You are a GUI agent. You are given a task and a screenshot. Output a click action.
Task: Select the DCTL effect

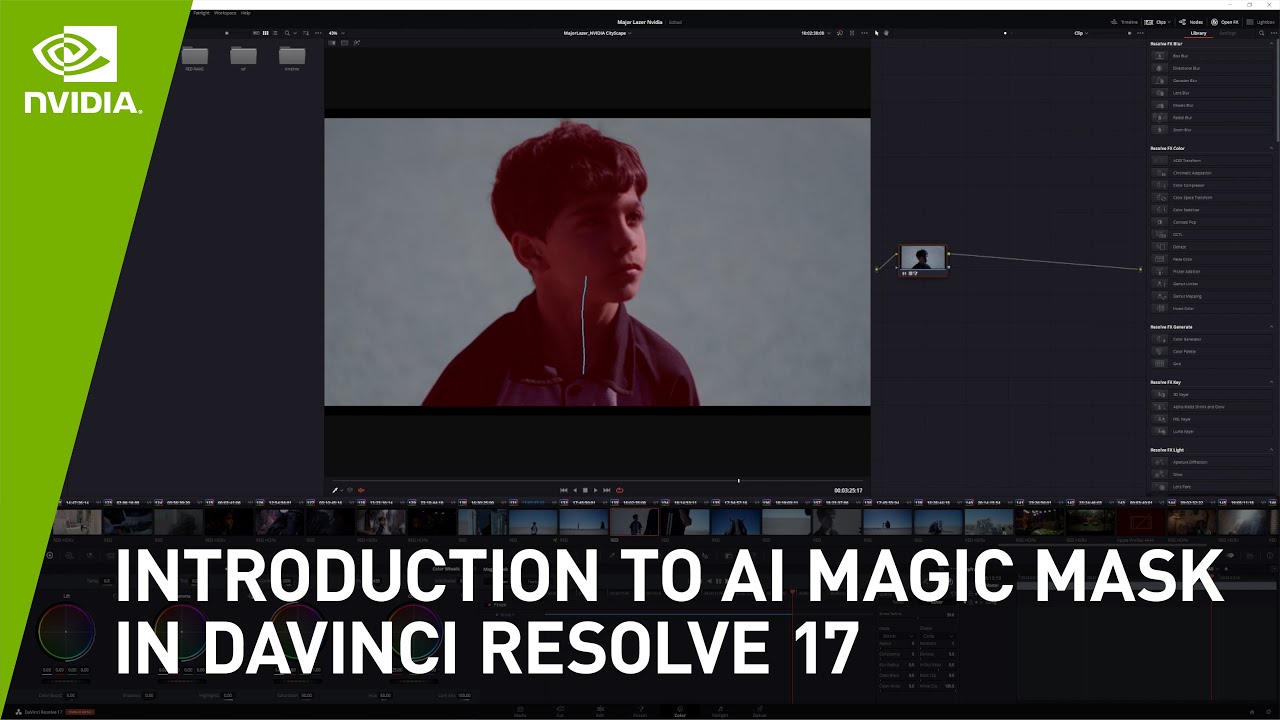(1211, 235)
